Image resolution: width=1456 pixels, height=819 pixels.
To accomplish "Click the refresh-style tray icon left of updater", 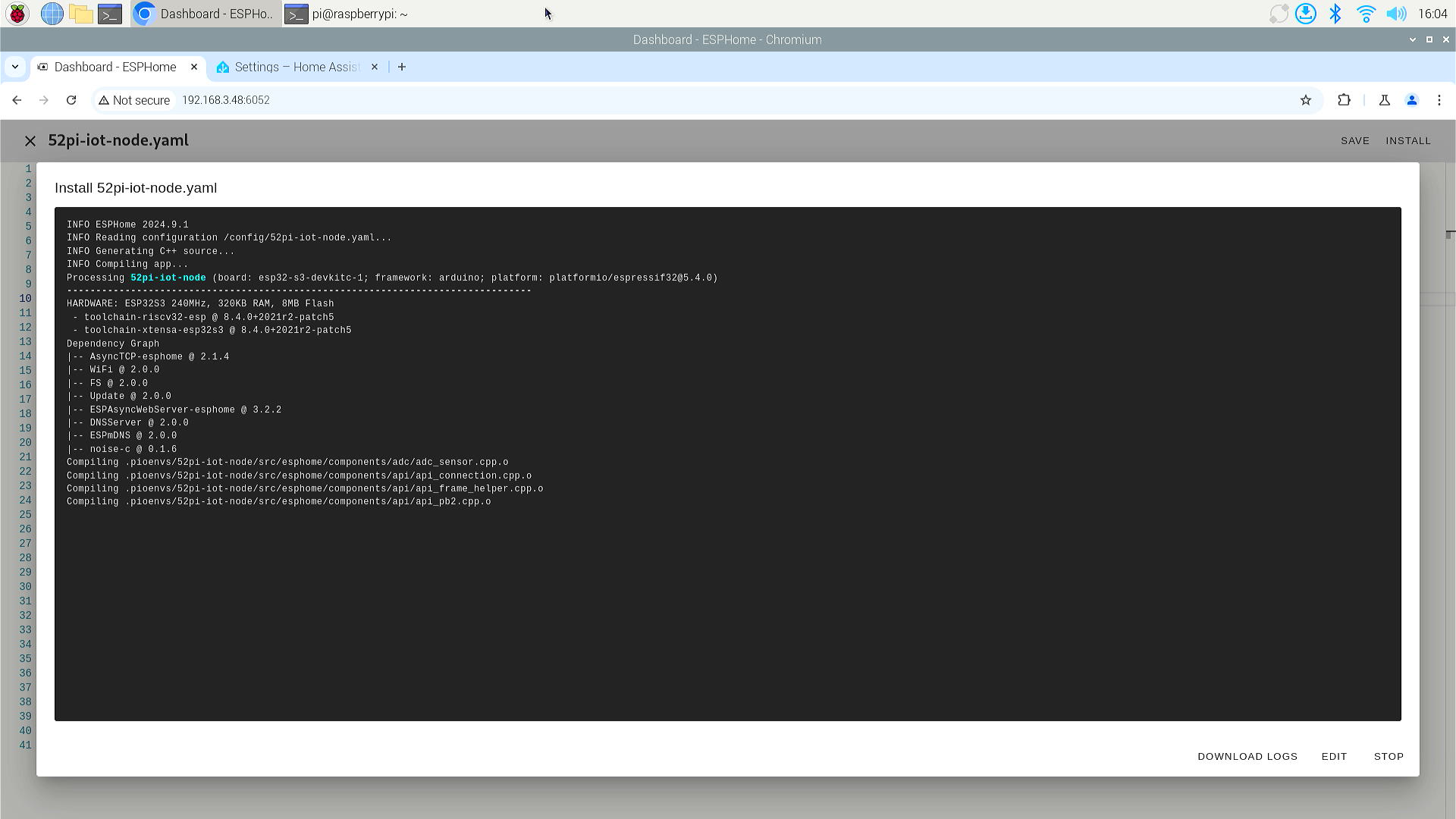I will pyautogui.click(x=1279, y=14).
